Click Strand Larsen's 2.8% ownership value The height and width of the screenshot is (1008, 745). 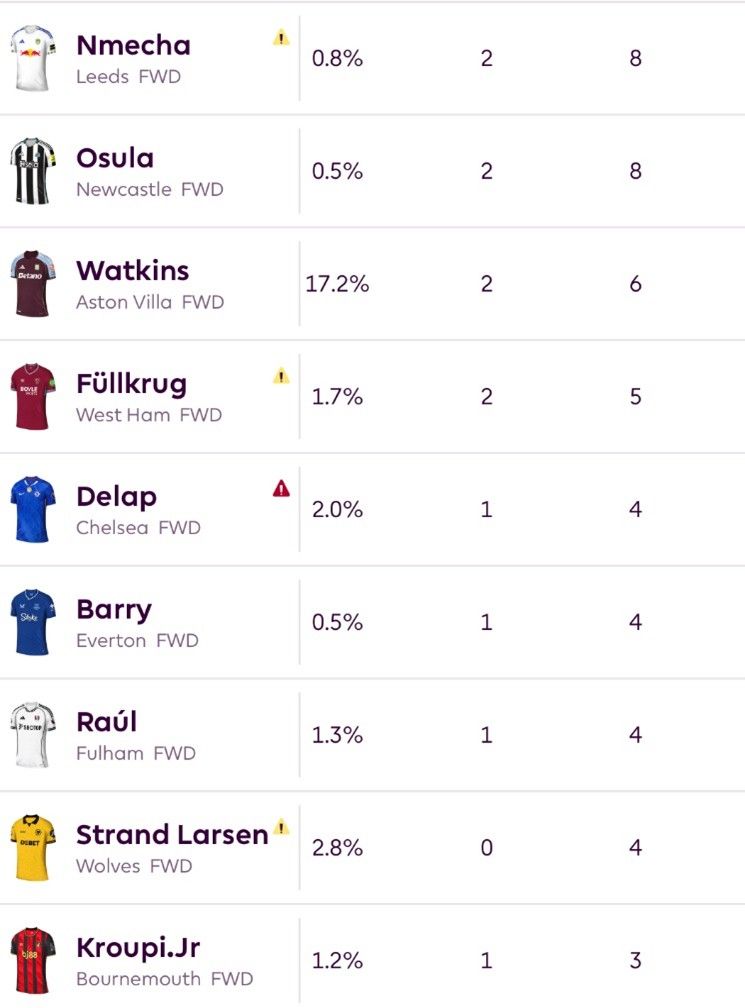337,847
